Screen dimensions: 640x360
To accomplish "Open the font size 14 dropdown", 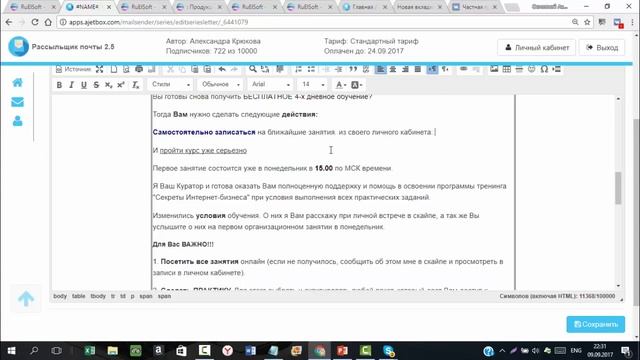I will coord(313,84).
